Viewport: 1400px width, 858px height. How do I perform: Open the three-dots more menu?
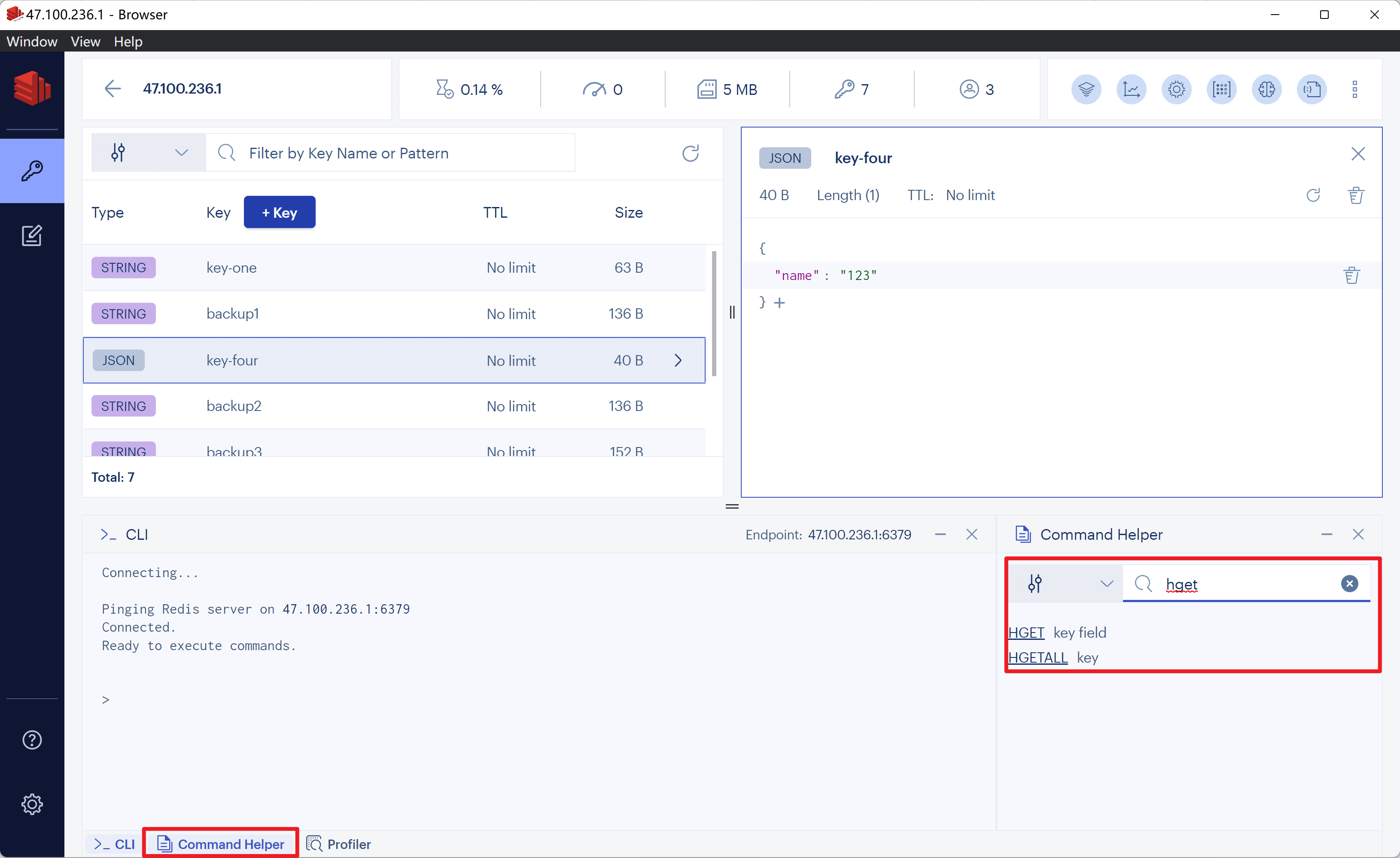point(1354,89)
